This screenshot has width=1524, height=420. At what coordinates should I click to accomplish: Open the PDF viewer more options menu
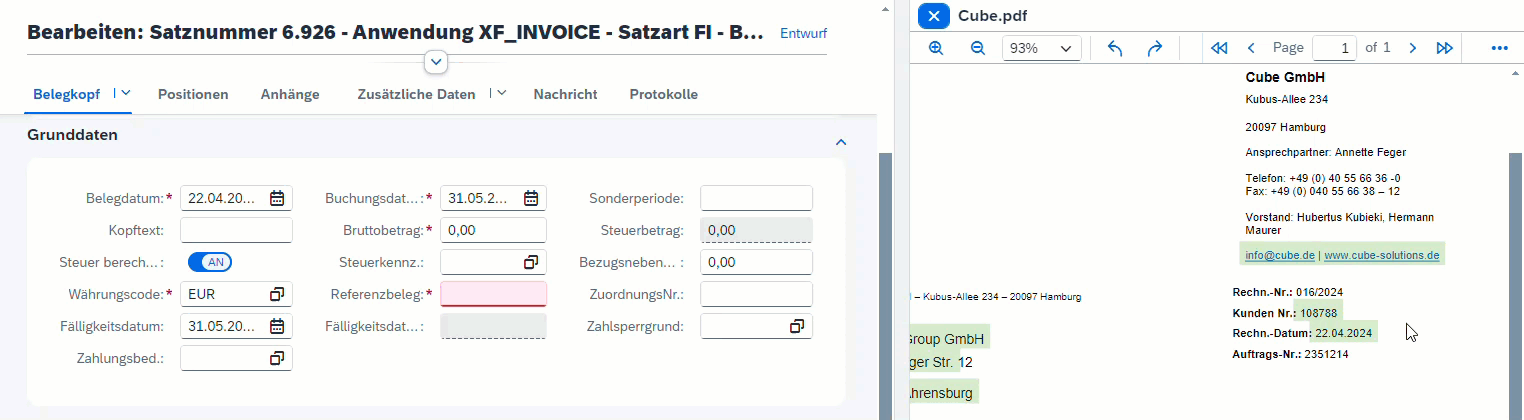(1499, 48)
